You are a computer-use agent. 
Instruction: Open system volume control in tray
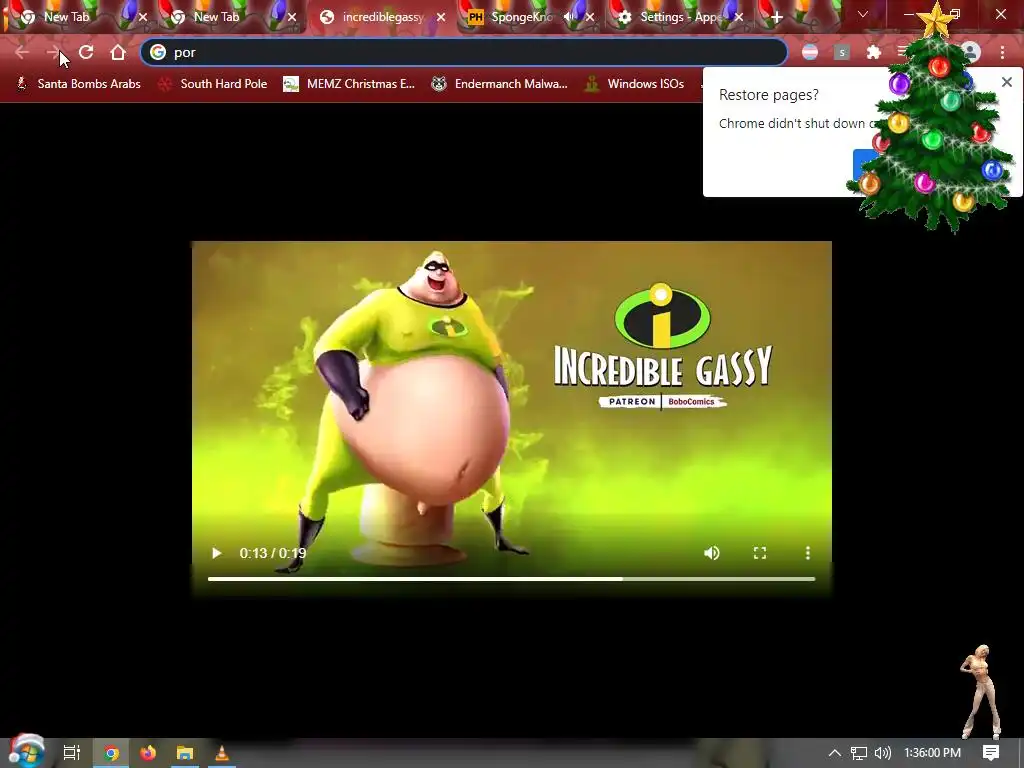pos(882,753)
